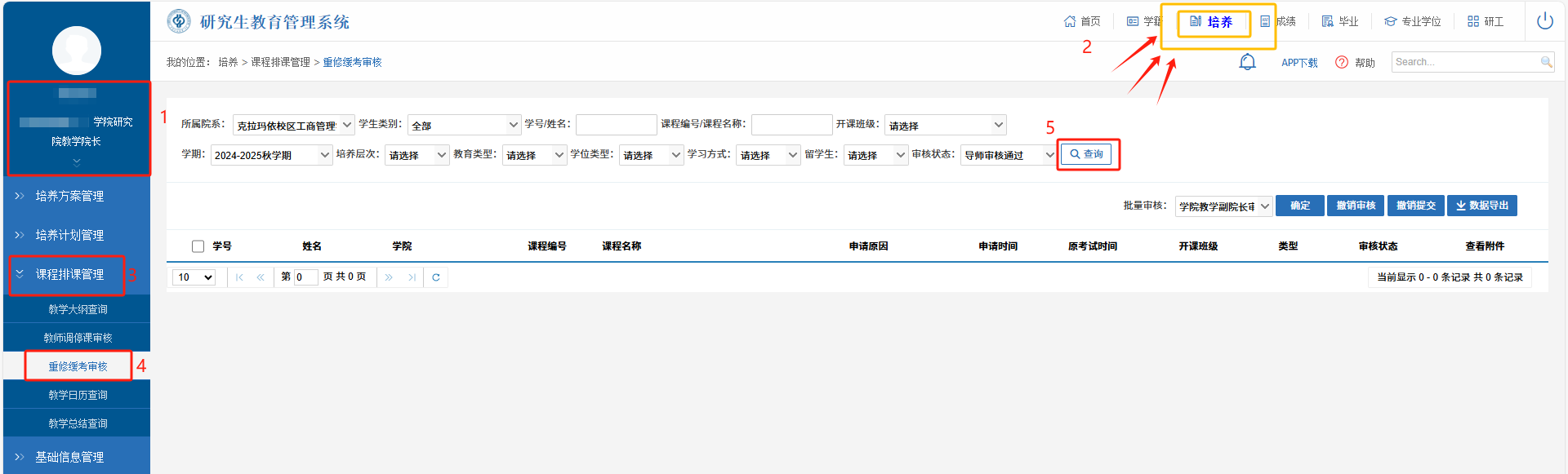Go to the next page arrow
Screen dimensions: 1568x474
click(389, 277)
